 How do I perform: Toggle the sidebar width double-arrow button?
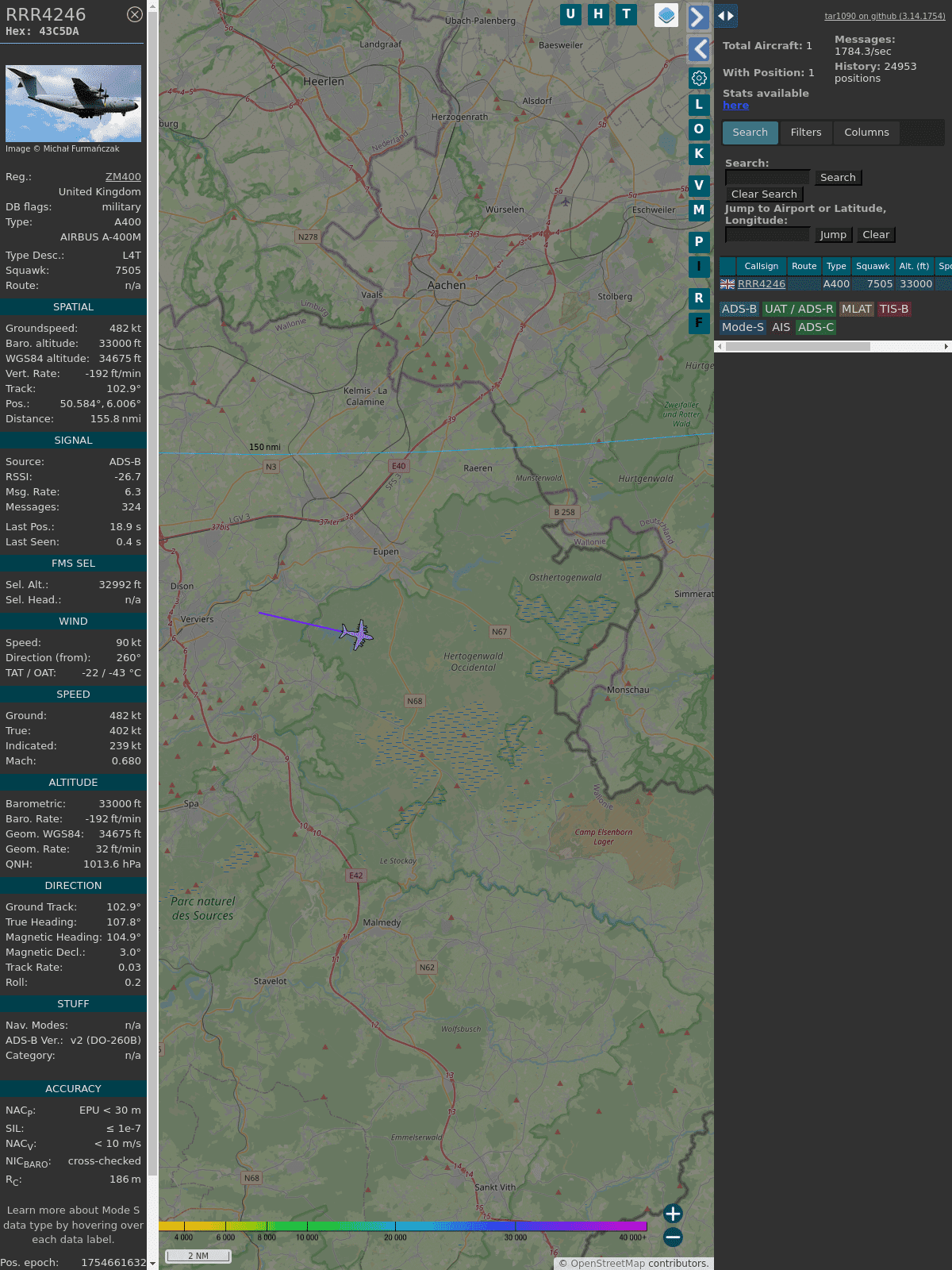tap(726, 16)
